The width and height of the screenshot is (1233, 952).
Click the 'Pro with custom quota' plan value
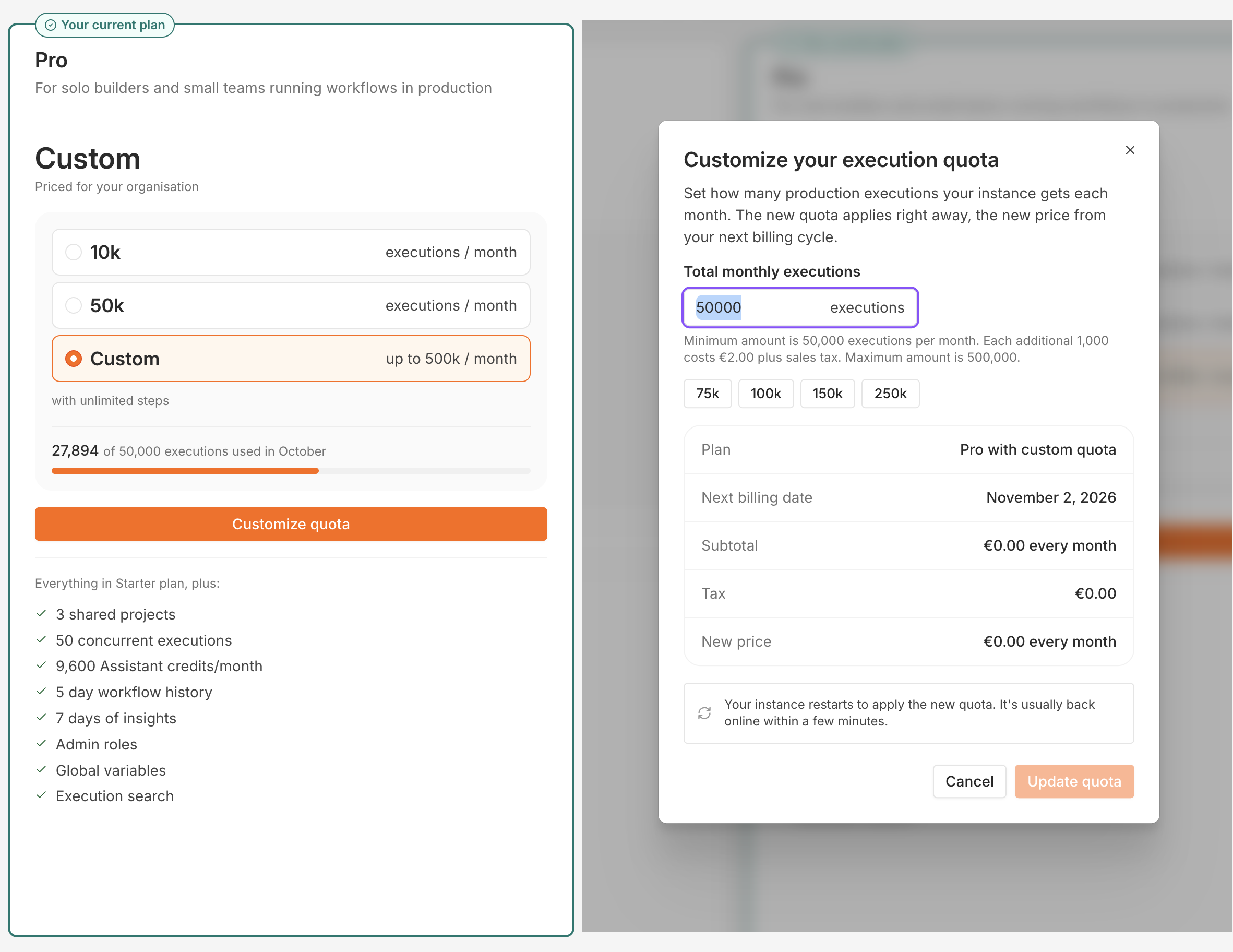pyautogui.click(x=1038, y=449)
